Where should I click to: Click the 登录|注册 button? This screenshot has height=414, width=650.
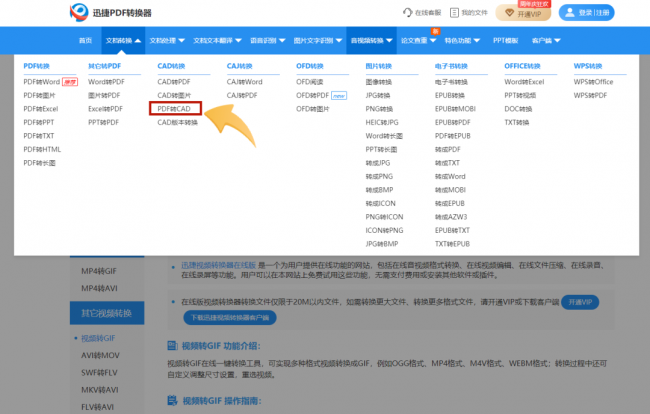coord(586,12)
